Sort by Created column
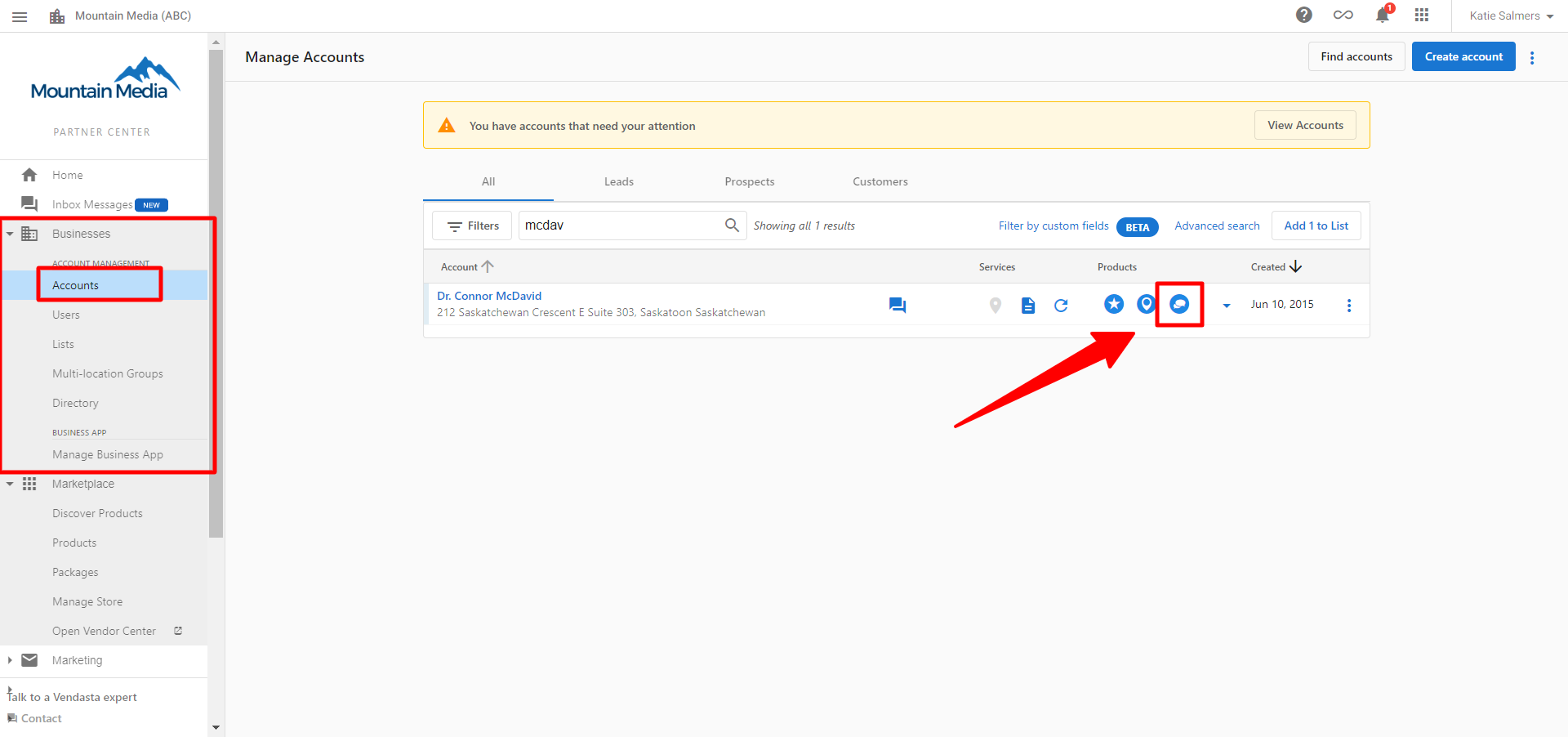This screenshot has width=1568, height=737. click(1276, 266)
